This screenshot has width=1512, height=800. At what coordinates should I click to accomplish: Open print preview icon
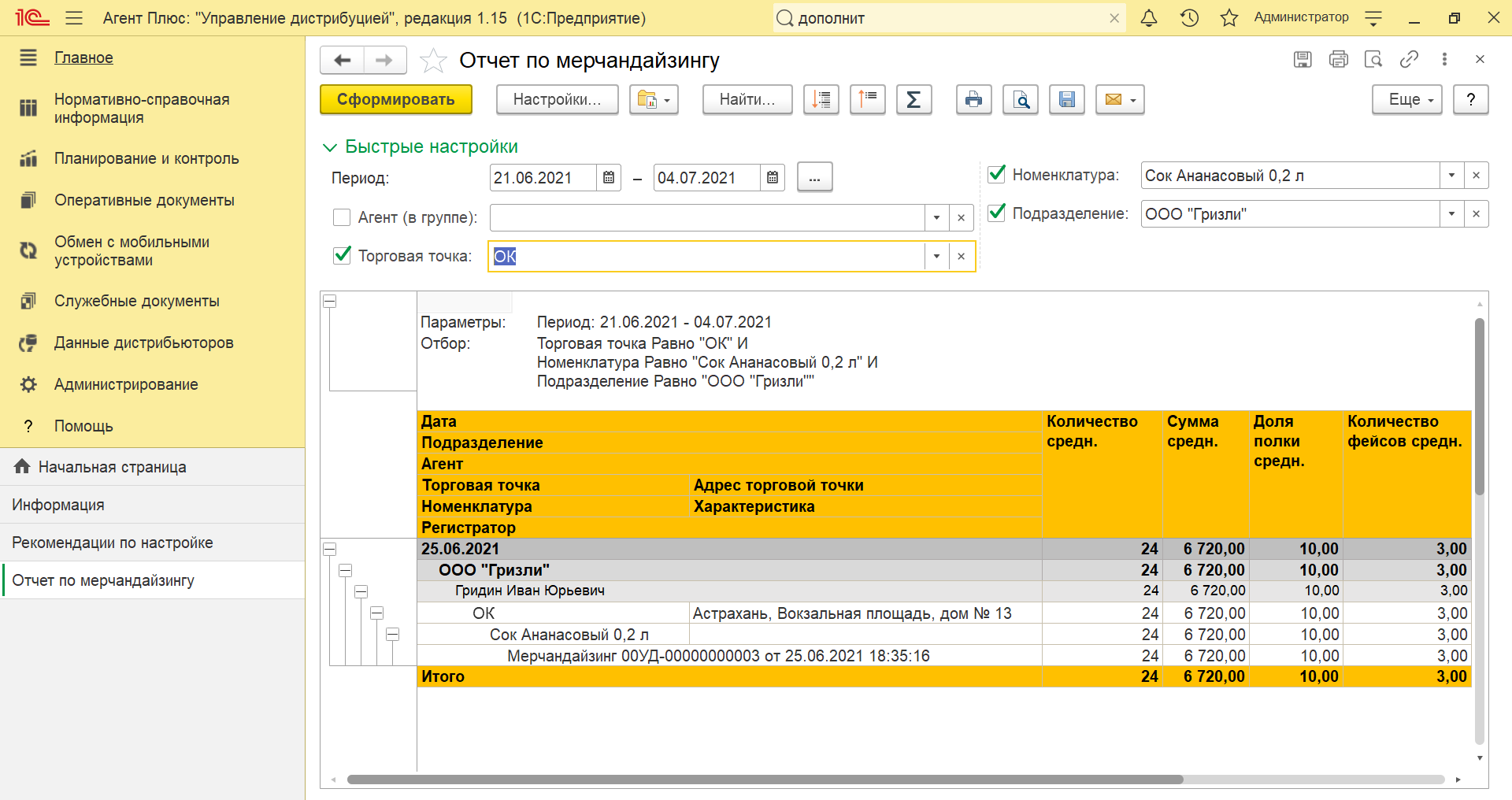tap(1021, 100)
